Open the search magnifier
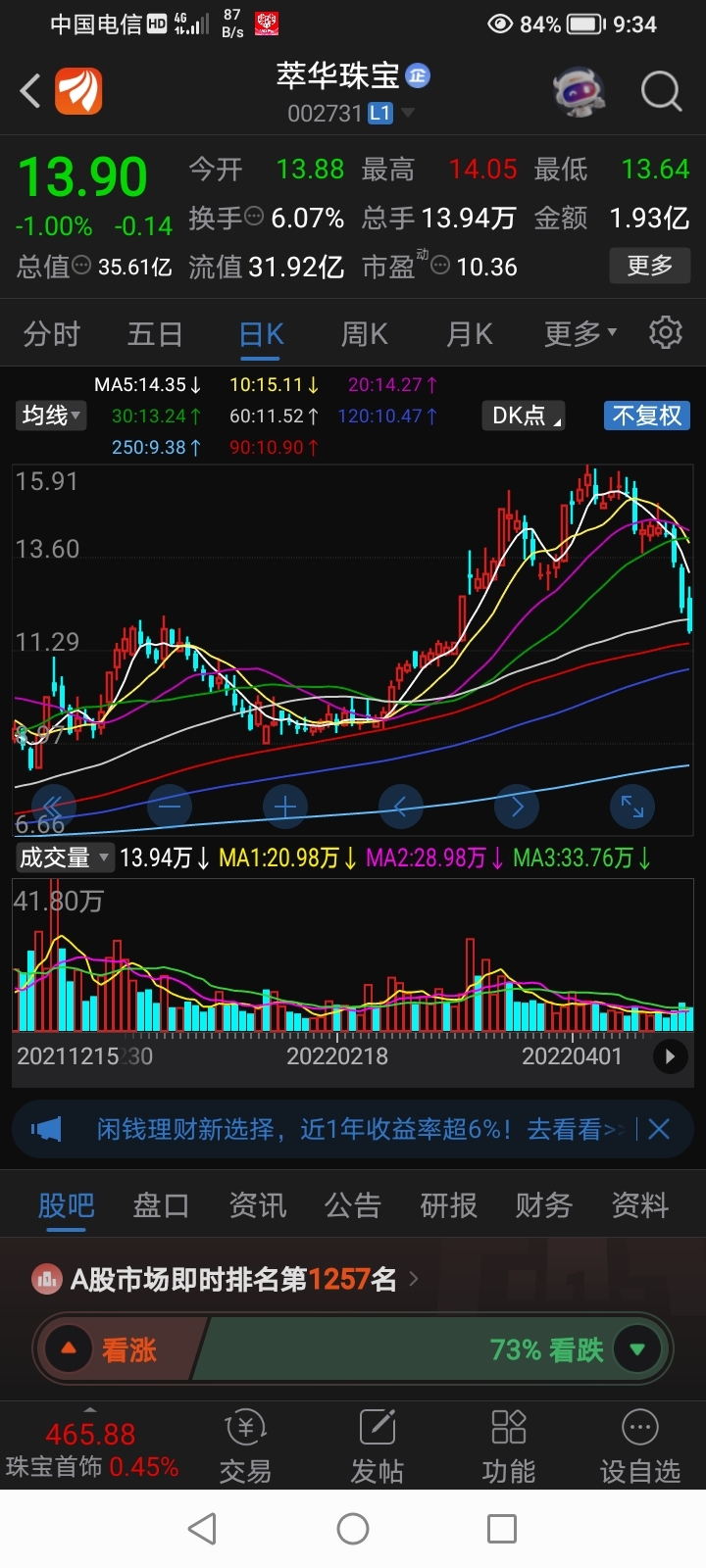Image resolution: width=706 pixels, height=1568 pixels. click(x=661, y=92)
